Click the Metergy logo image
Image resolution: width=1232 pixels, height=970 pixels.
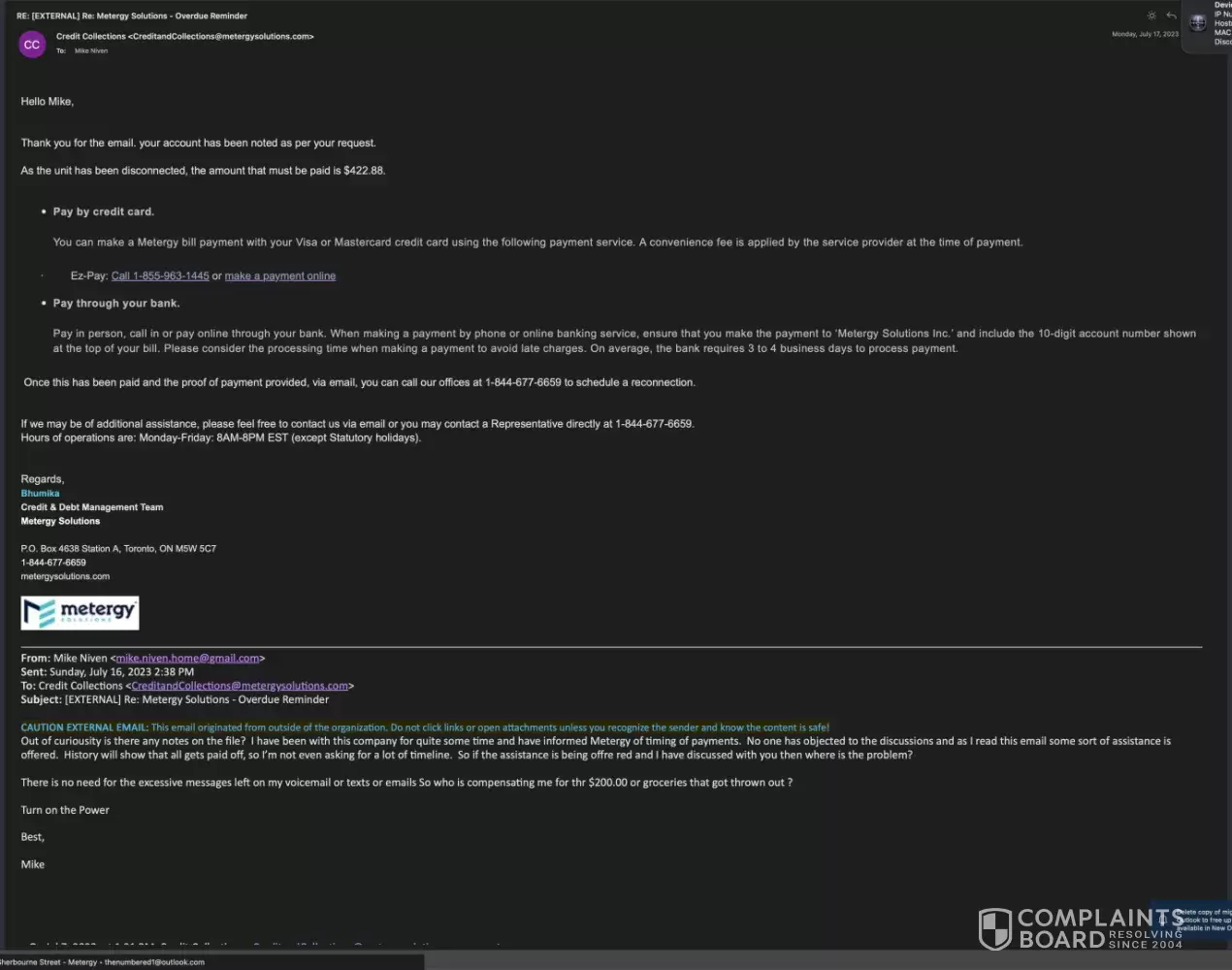coord(80,613)
